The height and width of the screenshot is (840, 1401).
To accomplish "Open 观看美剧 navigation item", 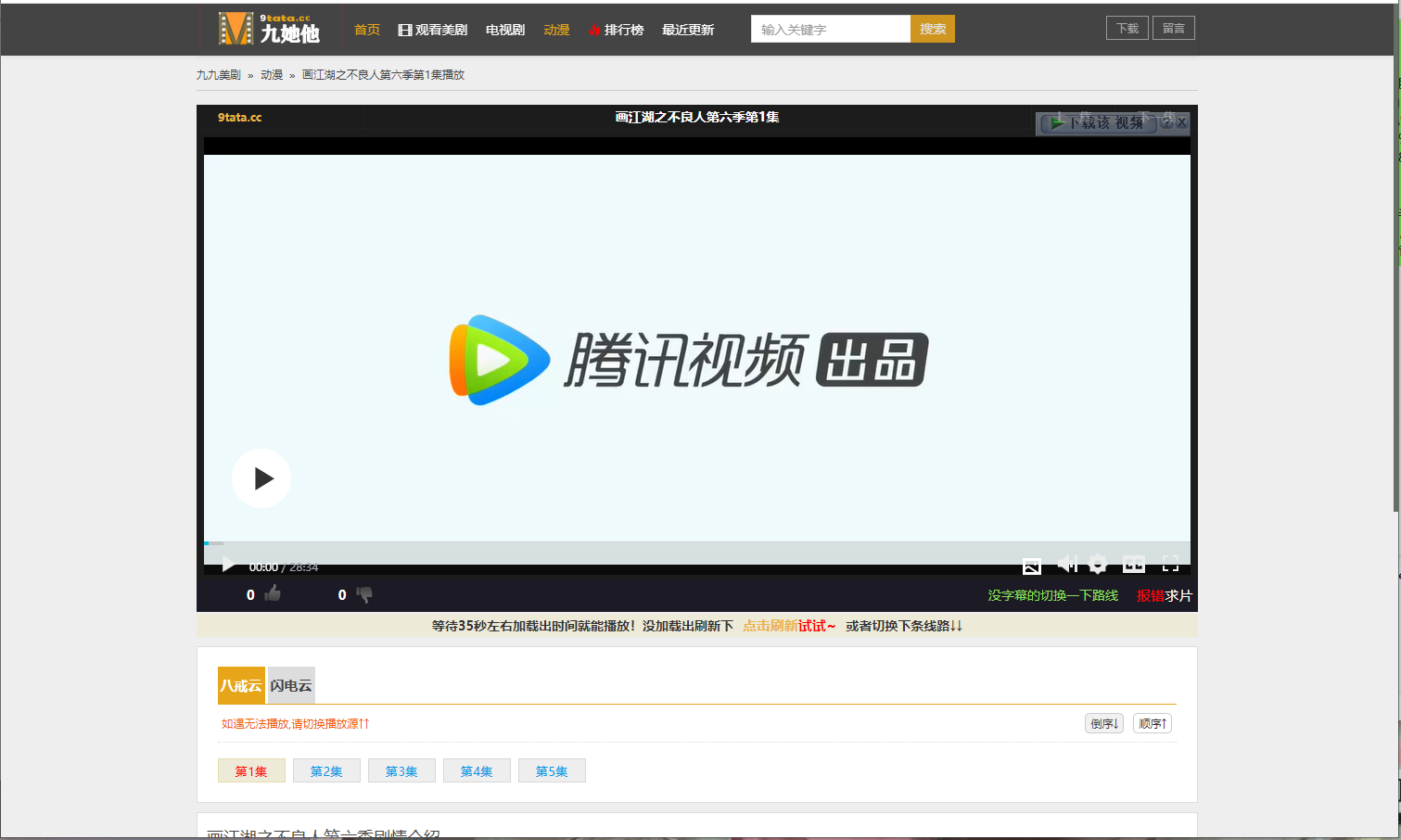I will point(433,30).
